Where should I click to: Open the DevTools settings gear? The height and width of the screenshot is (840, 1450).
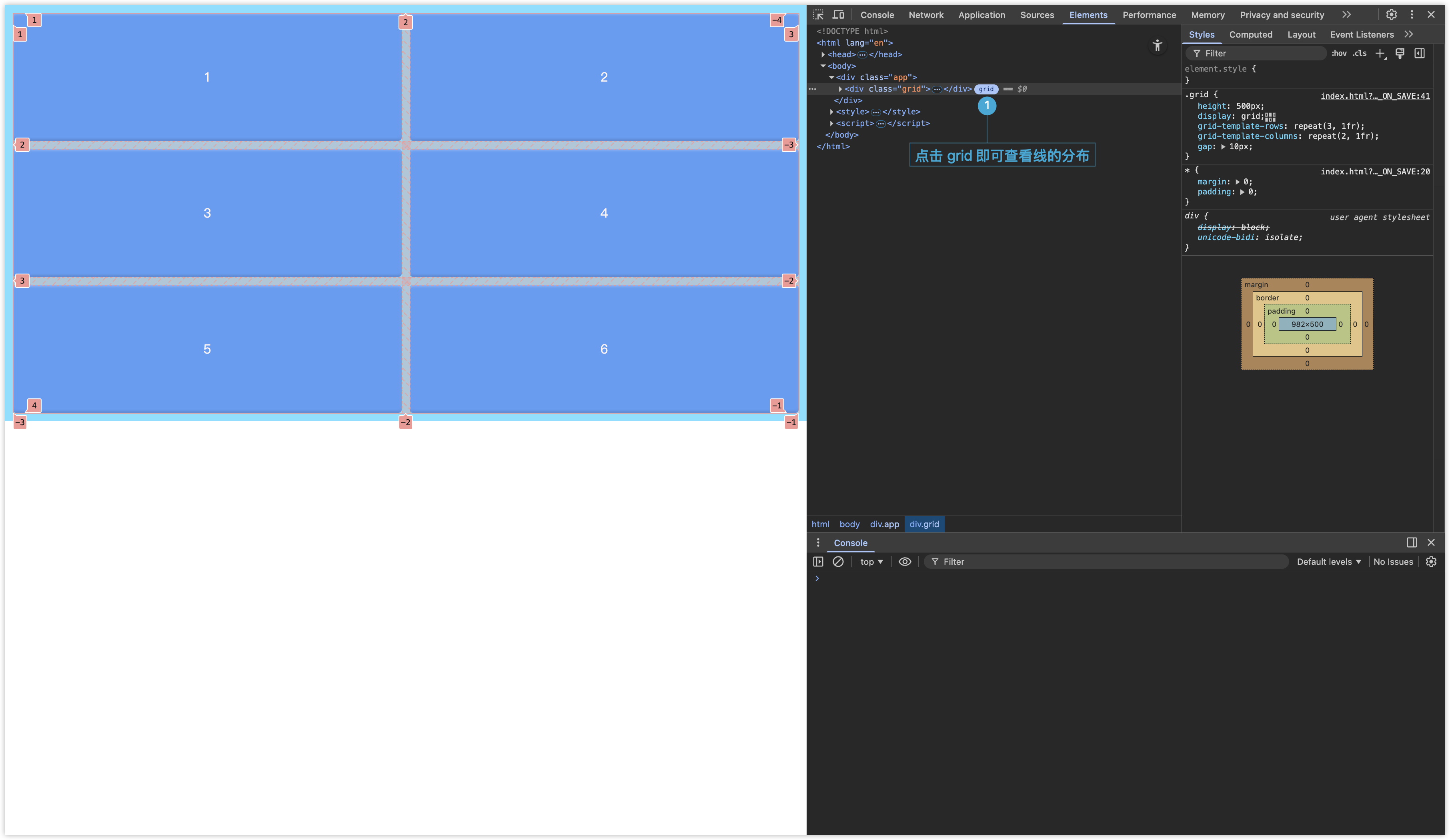[x=1391, y=15]
